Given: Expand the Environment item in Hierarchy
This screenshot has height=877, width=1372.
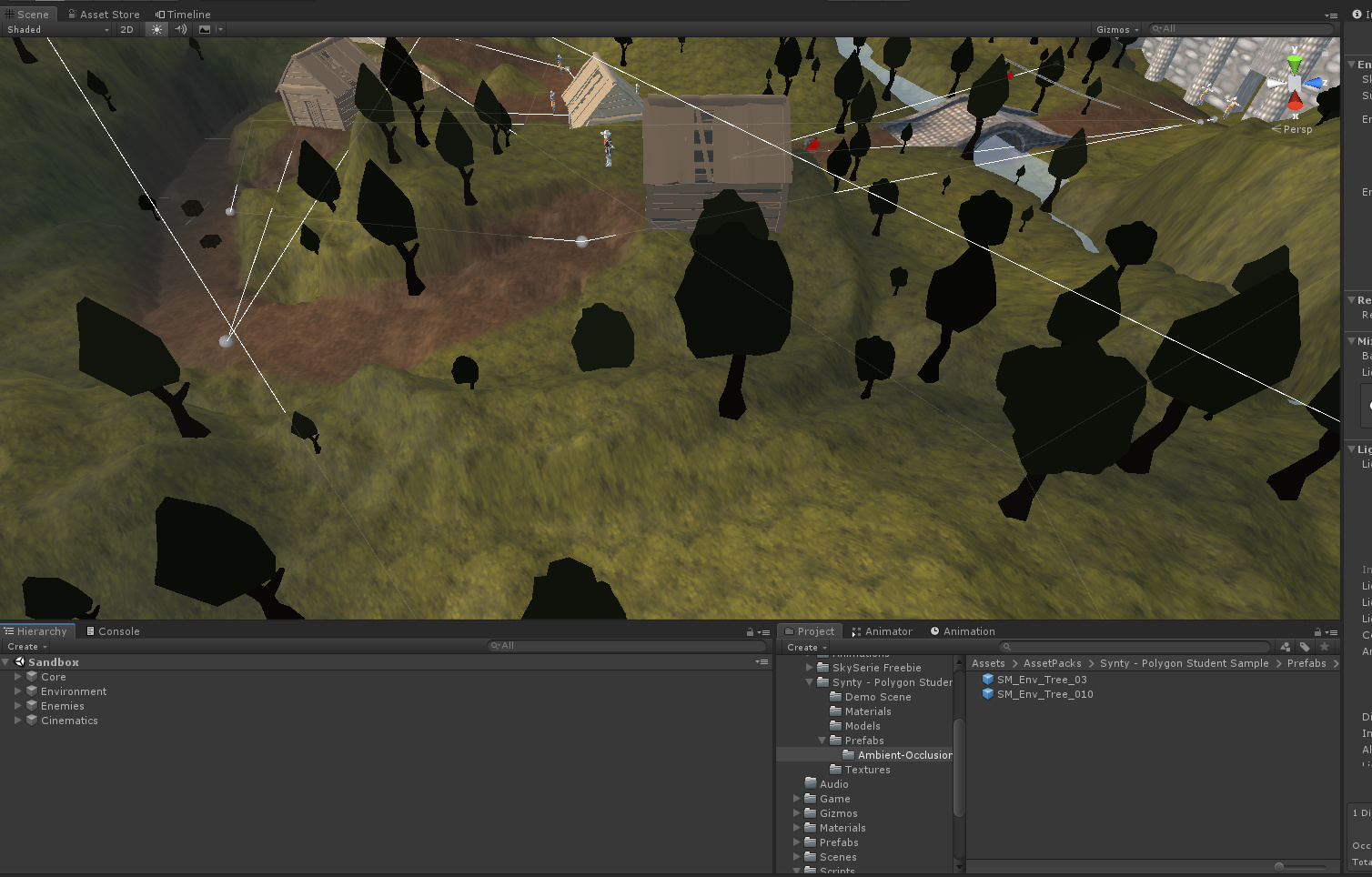Looking at the screenshot, I should (17, 691).
